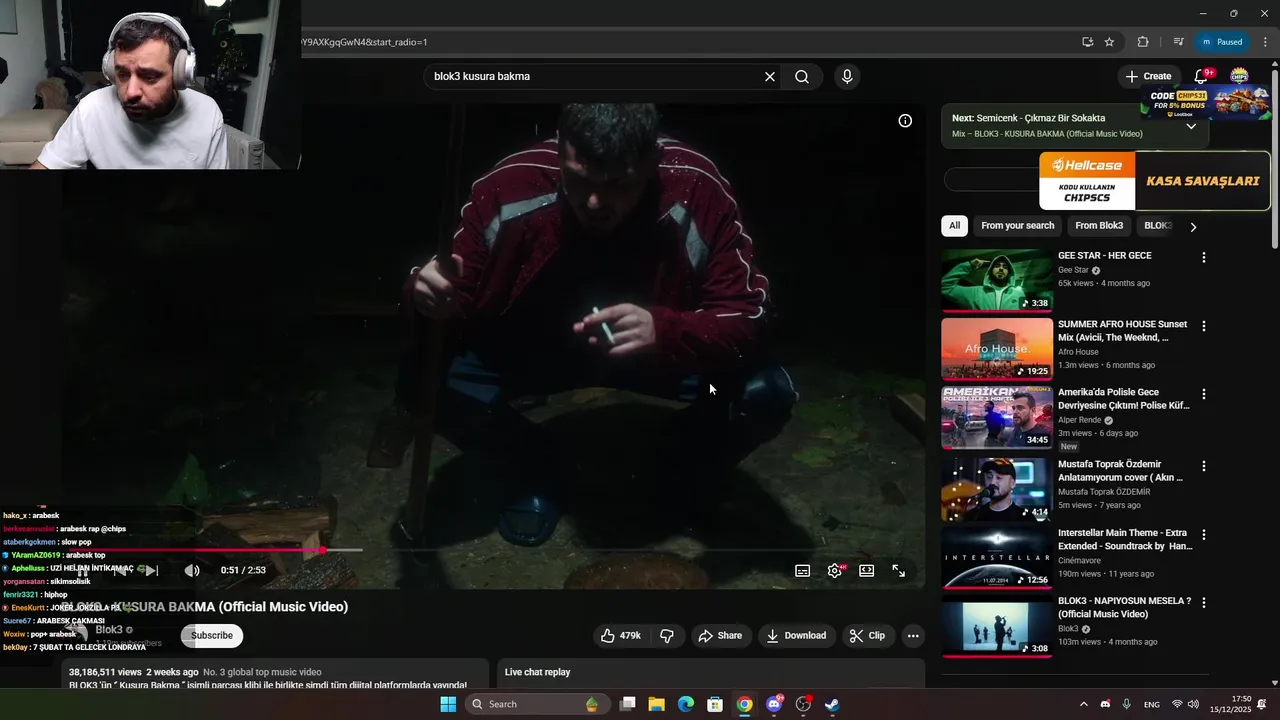Switch to Chrome on the taskbar
The height and width of the screenshot is (720, 1280).
point(744,704)
